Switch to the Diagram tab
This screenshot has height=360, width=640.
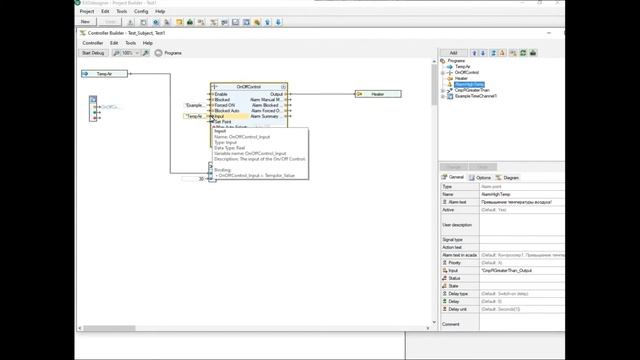pyautogui.click(x=507, y=178)
